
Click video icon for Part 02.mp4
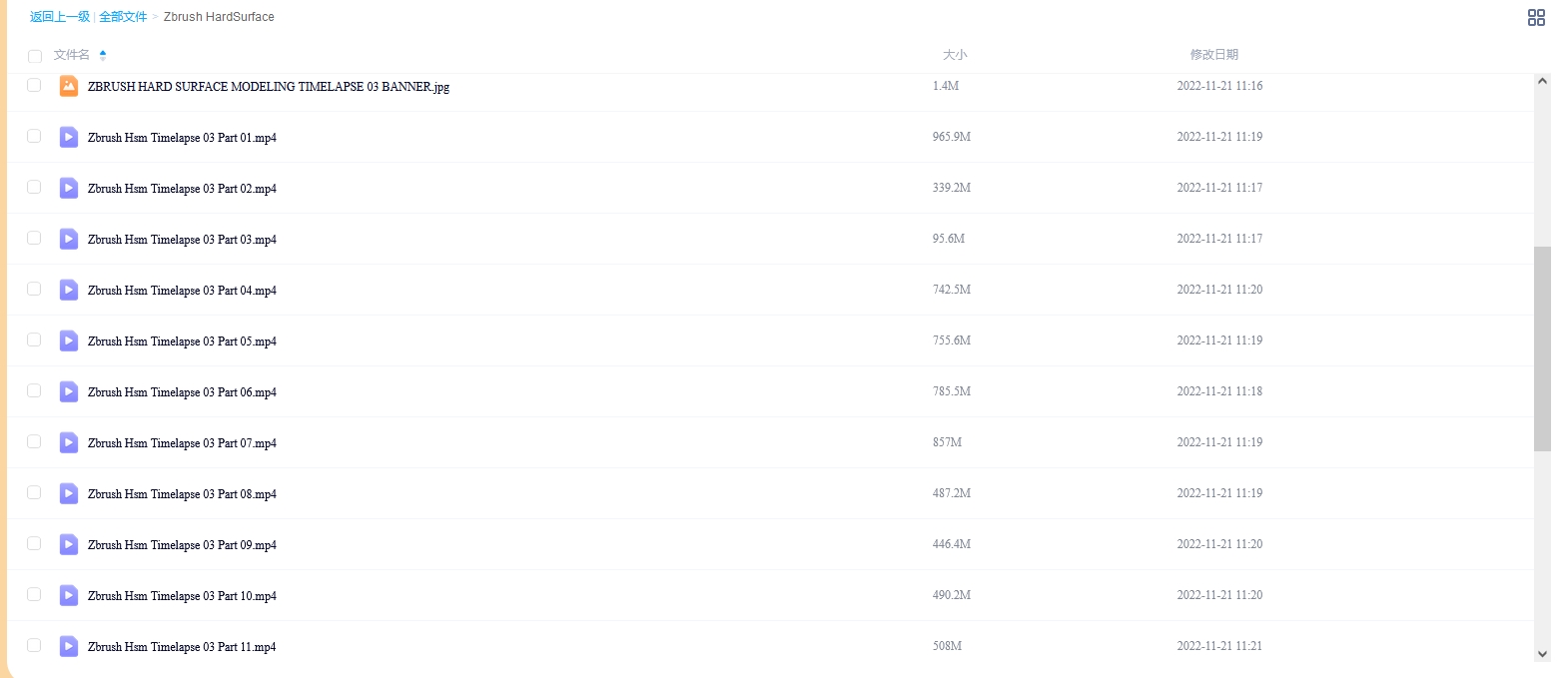click(x=69, y=188)
